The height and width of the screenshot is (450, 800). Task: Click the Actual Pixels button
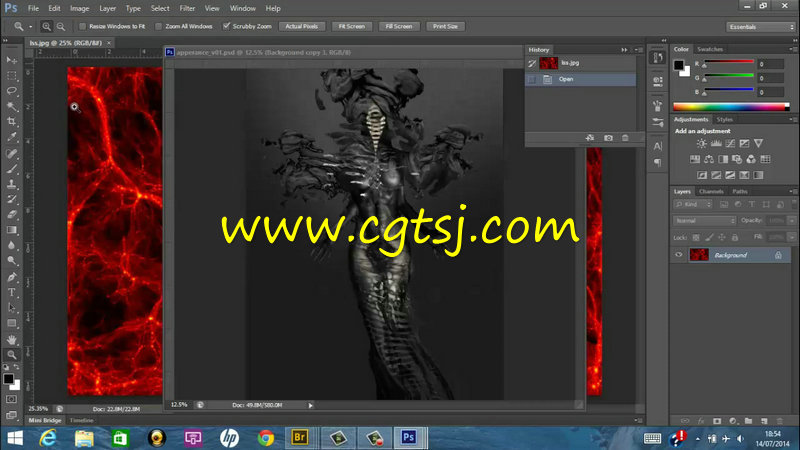[302, 26]
